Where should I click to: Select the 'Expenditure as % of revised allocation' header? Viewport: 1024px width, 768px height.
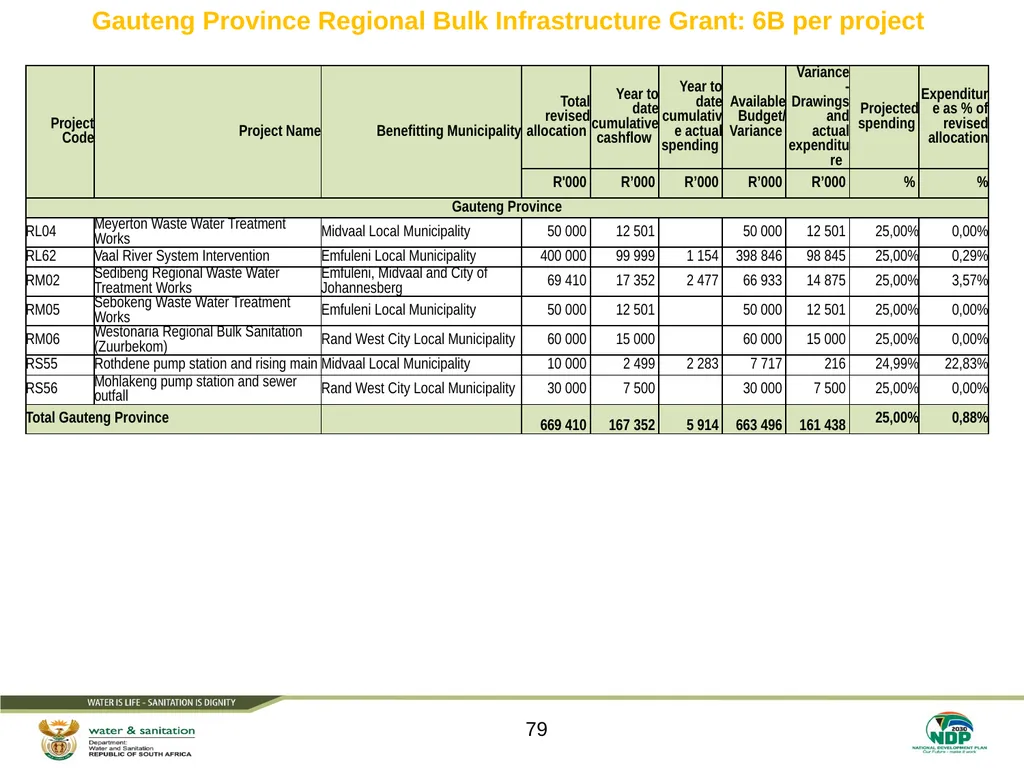coord(955,116)
